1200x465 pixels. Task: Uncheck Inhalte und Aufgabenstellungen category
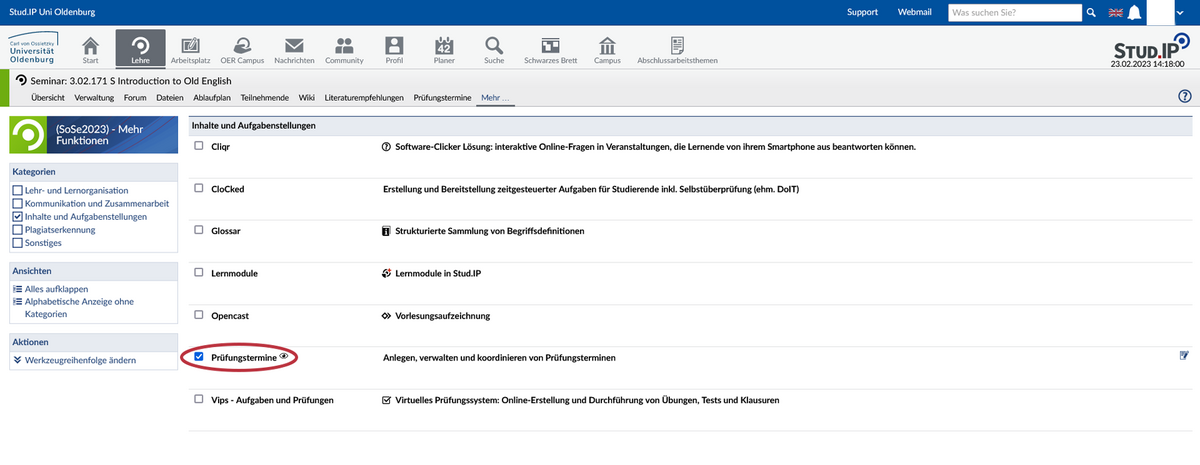tap(17, 216)
